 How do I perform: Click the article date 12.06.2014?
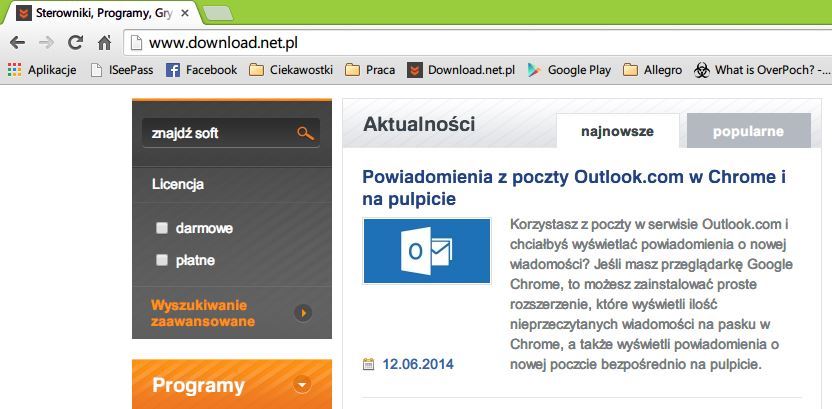pos(418,364)
